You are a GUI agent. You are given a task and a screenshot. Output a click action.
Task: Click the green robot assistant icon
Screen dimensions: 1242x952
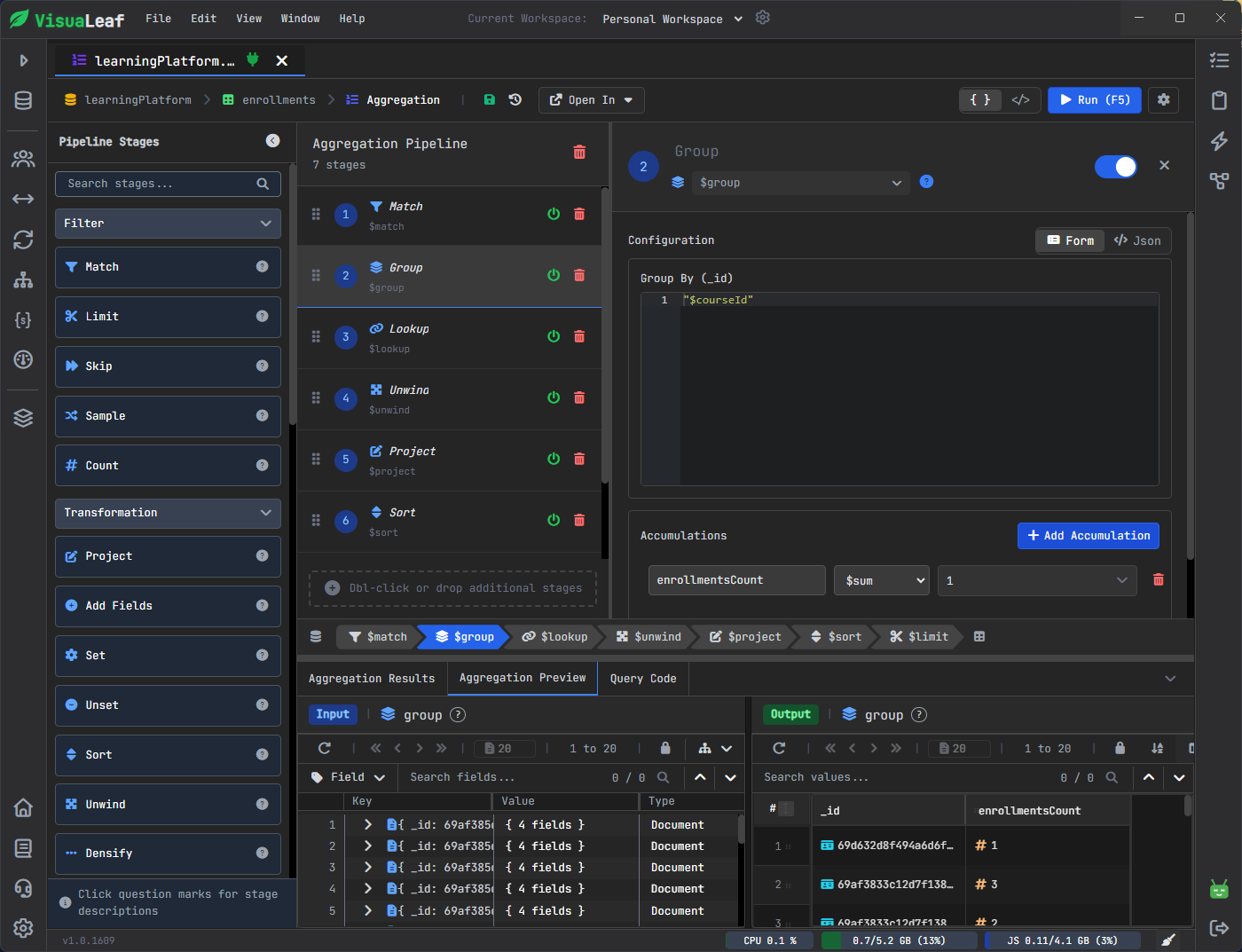pyautogui.click(x=1219, y=888)
